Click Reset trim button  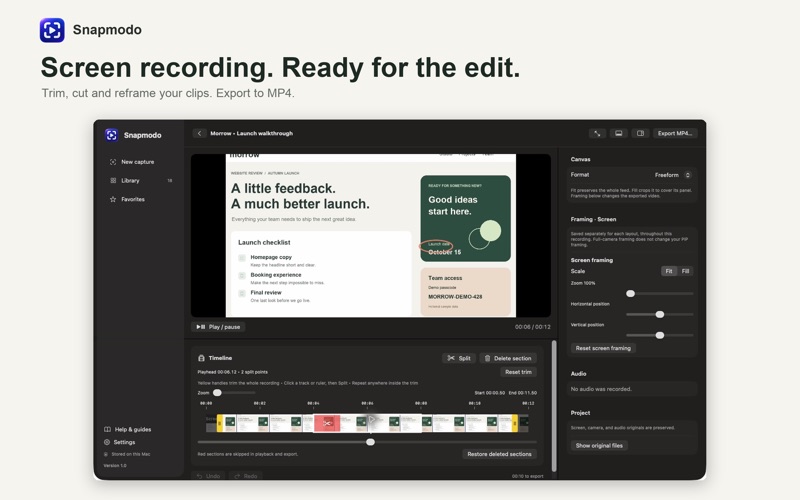pos(518,372)
